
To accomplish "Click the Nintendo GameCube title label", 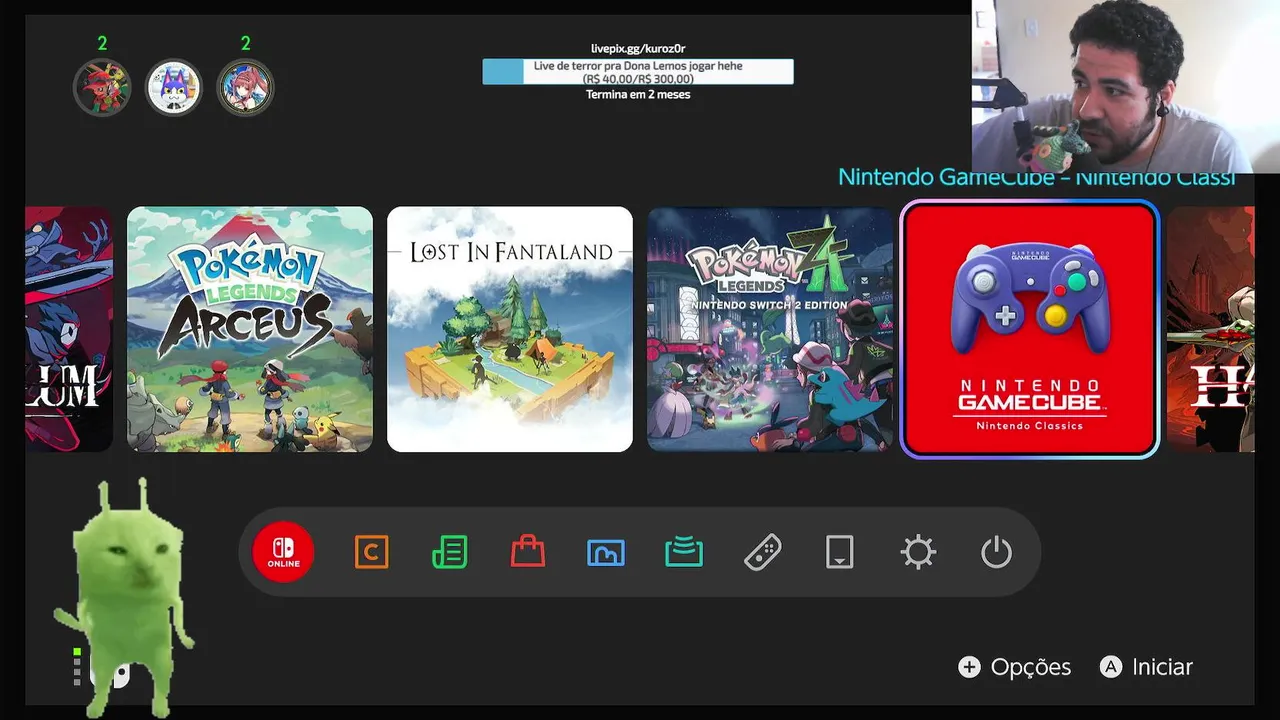I will click(1037, 178).
